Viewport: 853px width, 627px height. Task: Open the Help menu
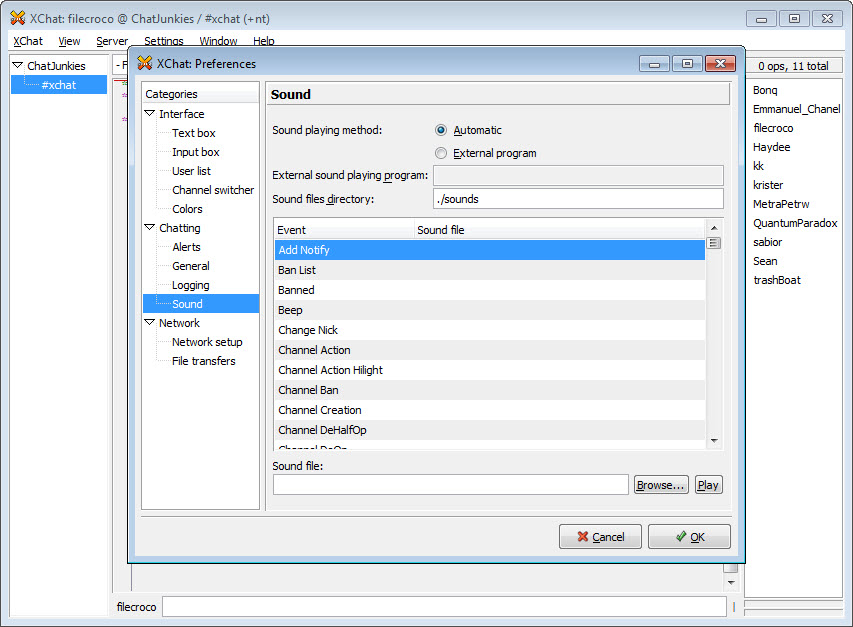coord(263,41)
